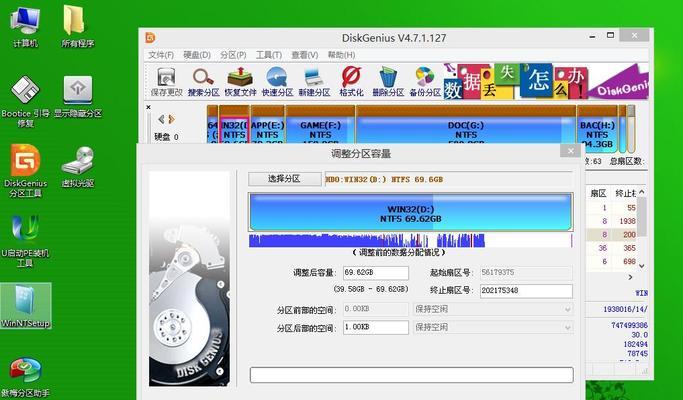Select BAC(H:) partition in disk map
683x400 pixels.
[x=597, y=130]
